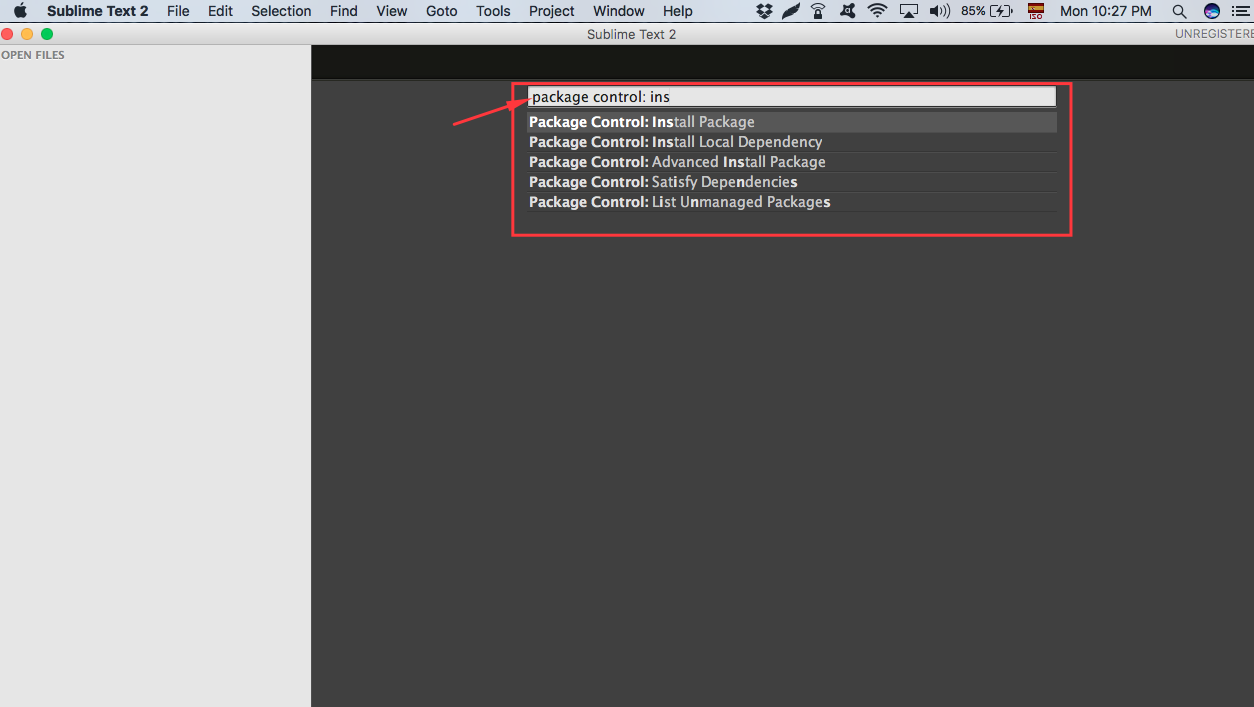Open the Goto menu
Image resolution: width=1254 pixels, height=707 pixels.
click(x=441, y=11)
